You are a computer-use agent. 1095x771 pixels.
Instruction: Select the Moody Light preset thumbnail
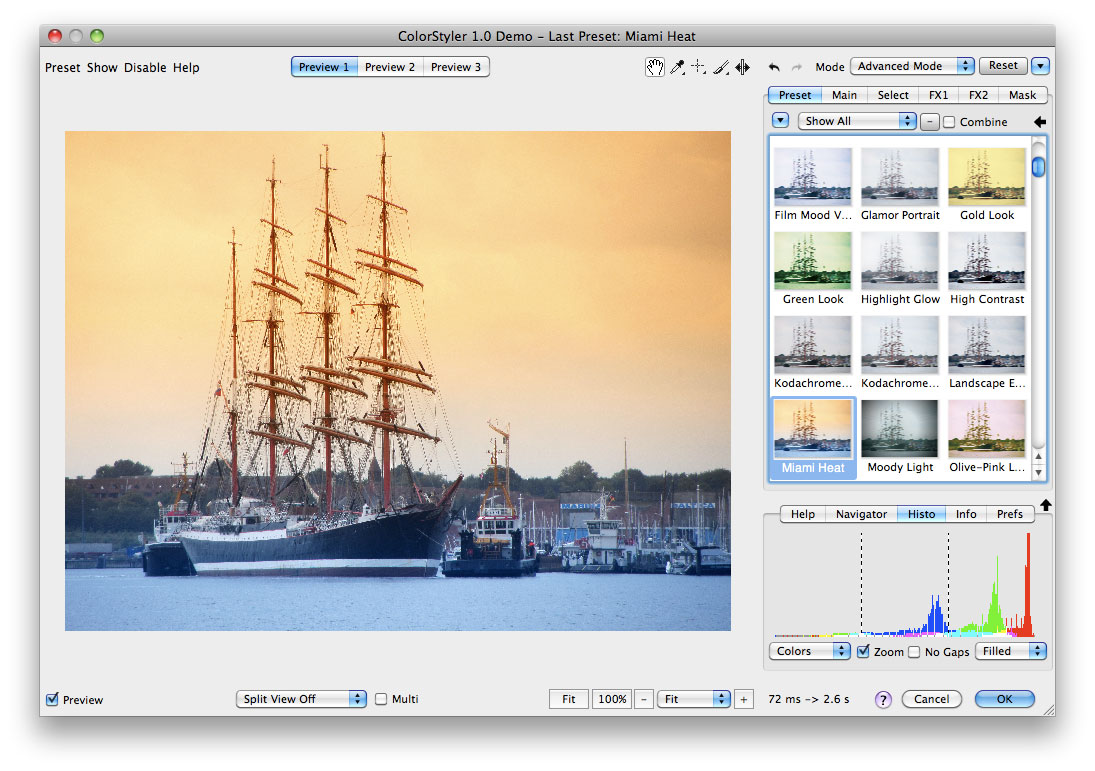899,429
